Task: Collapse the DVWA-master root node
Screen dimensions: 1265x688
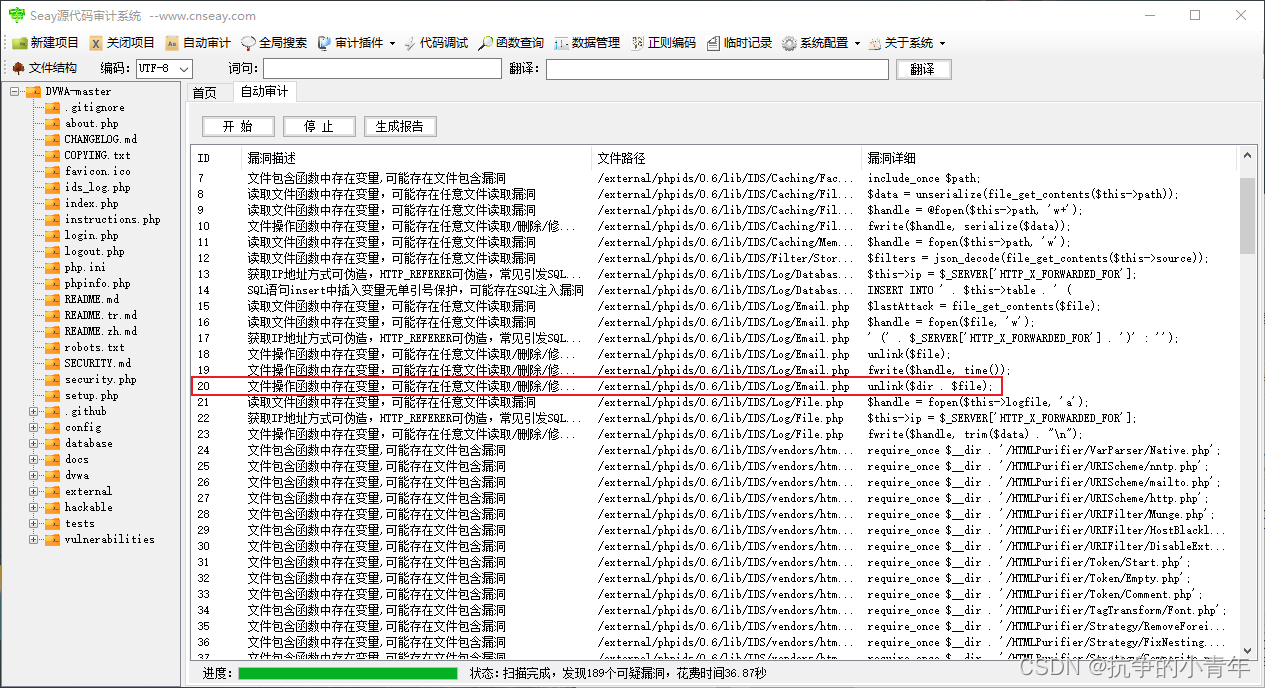Action: (x=15, y=91)
